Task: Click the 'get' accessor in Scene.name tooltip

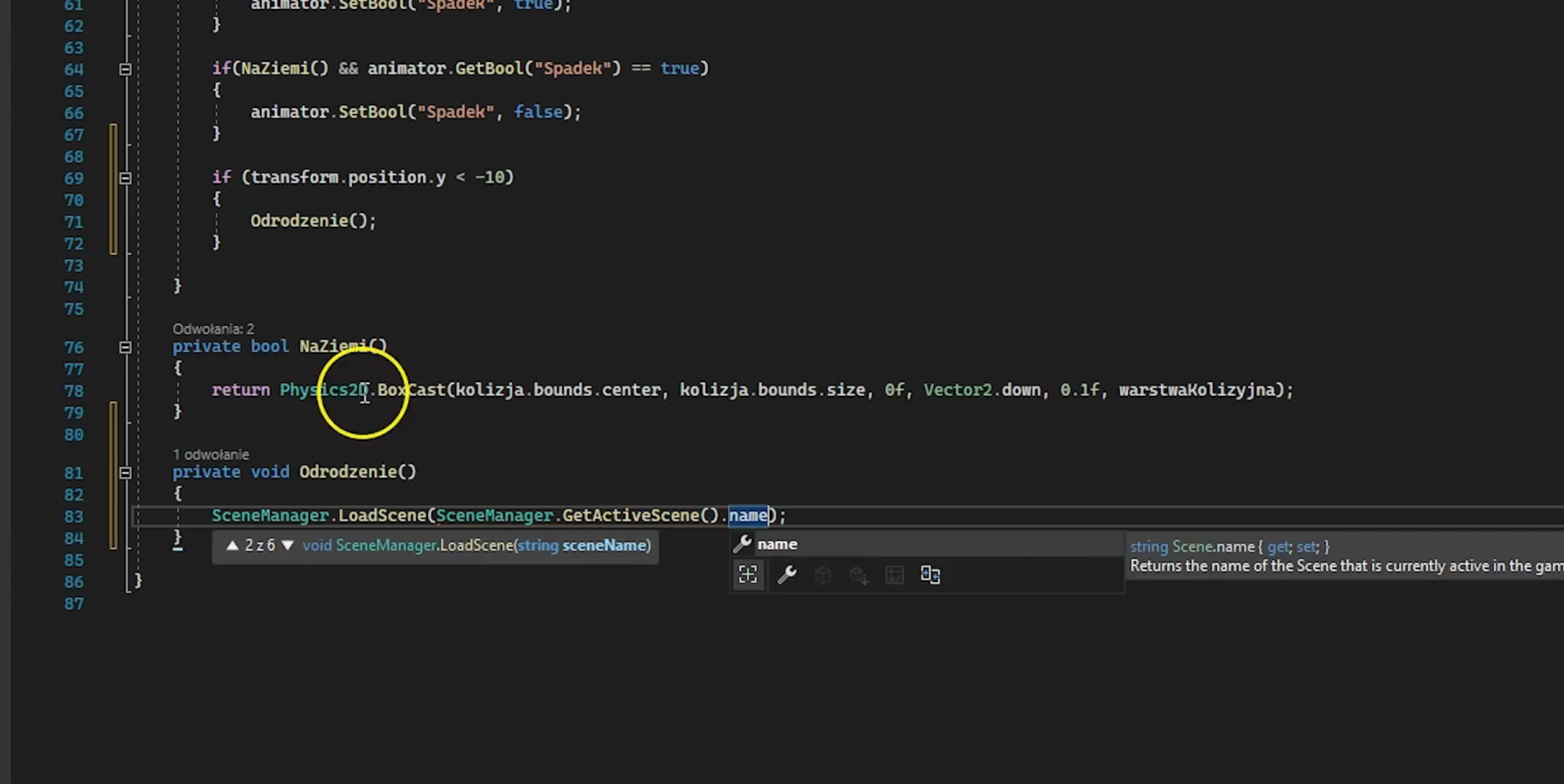Action: pos(1277,547)
